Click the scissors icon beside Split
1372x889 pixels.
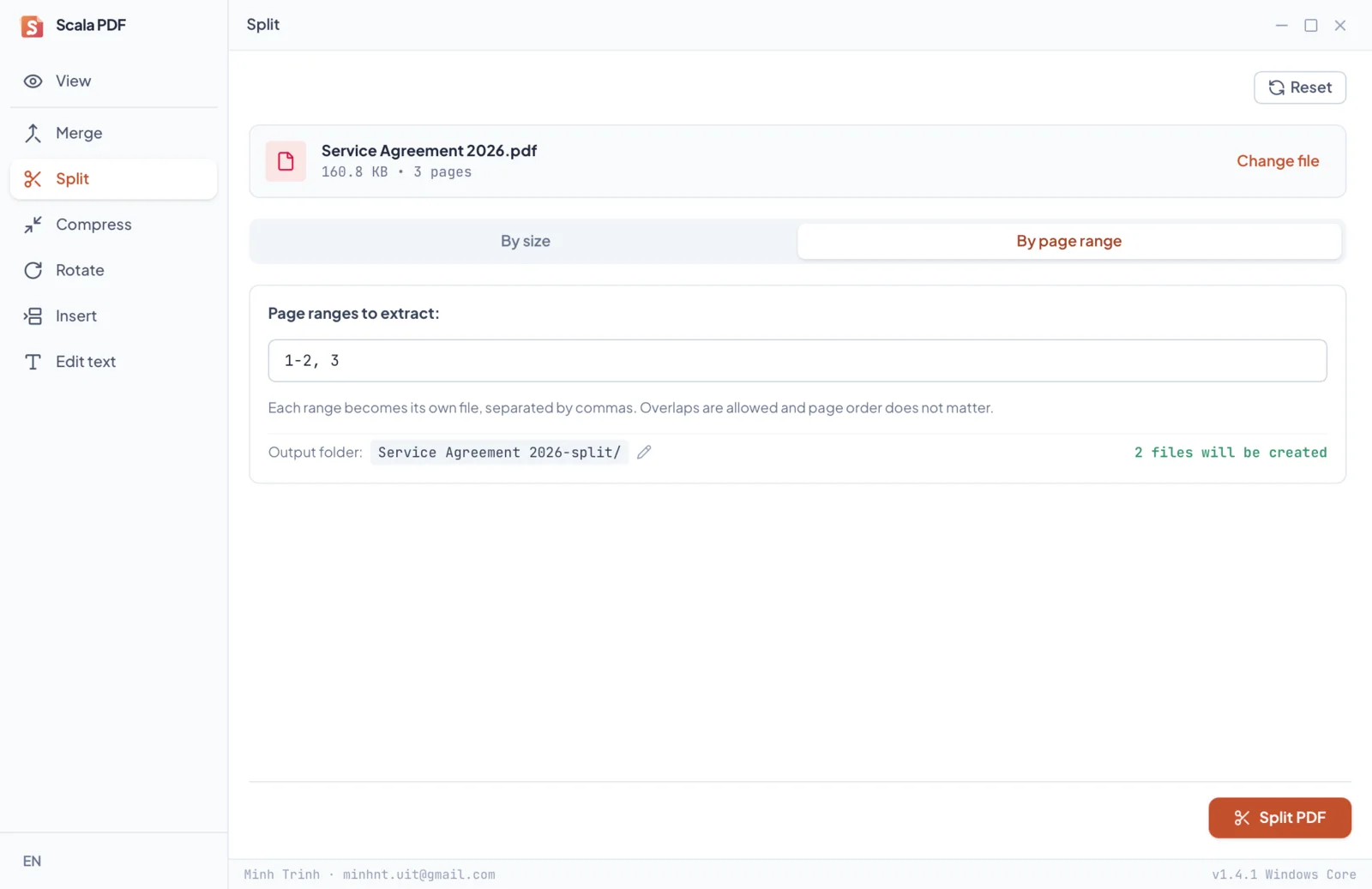(x=33, y=179)
